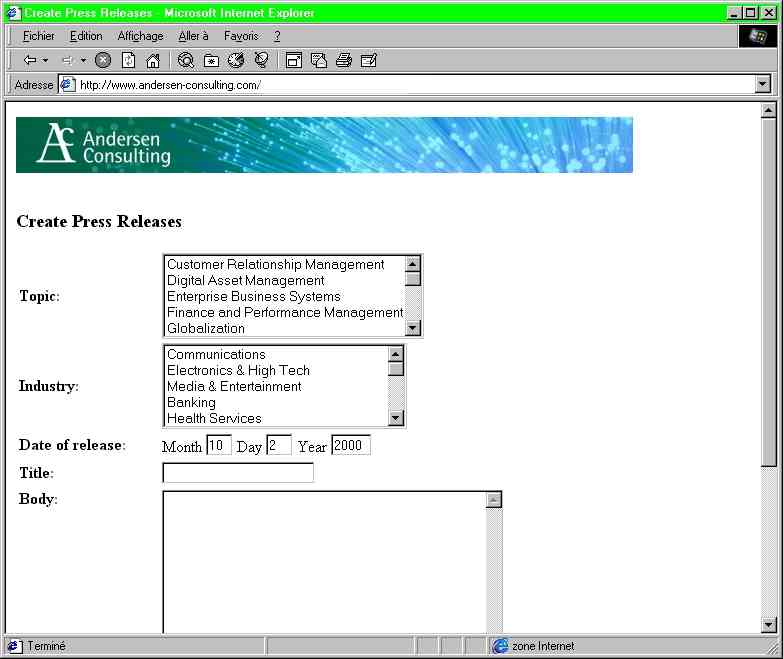Click the zone Internet globe icon

pos(500,646)
